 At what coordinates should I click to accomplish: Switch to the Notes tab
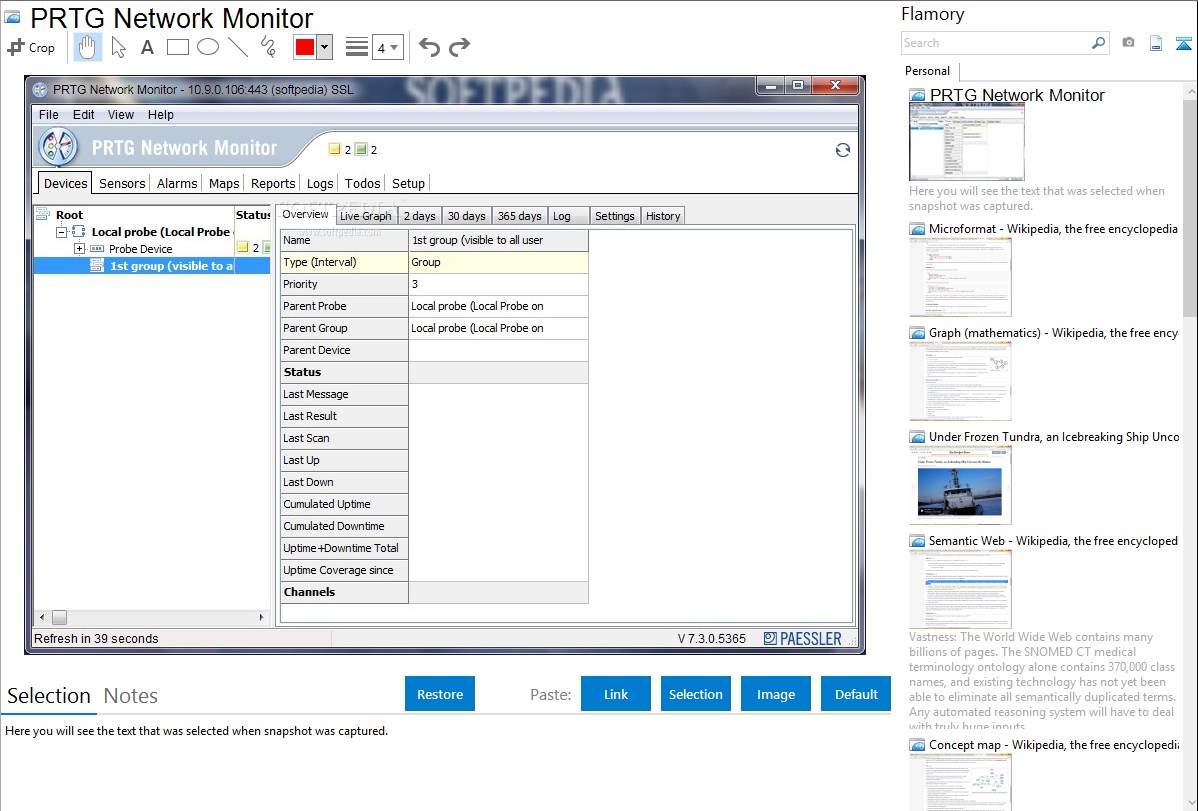131,696
